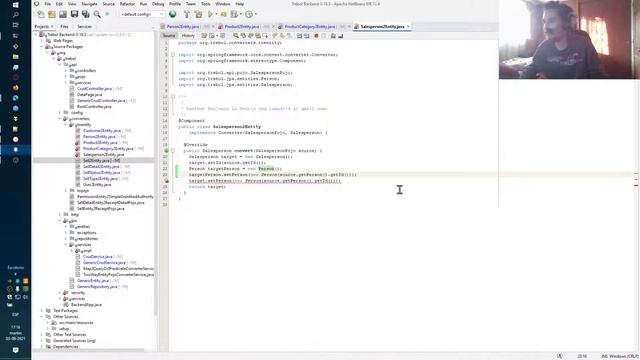
Task: Click the bar chart icon in editor toolbar
Action: [x=340, y=36]
